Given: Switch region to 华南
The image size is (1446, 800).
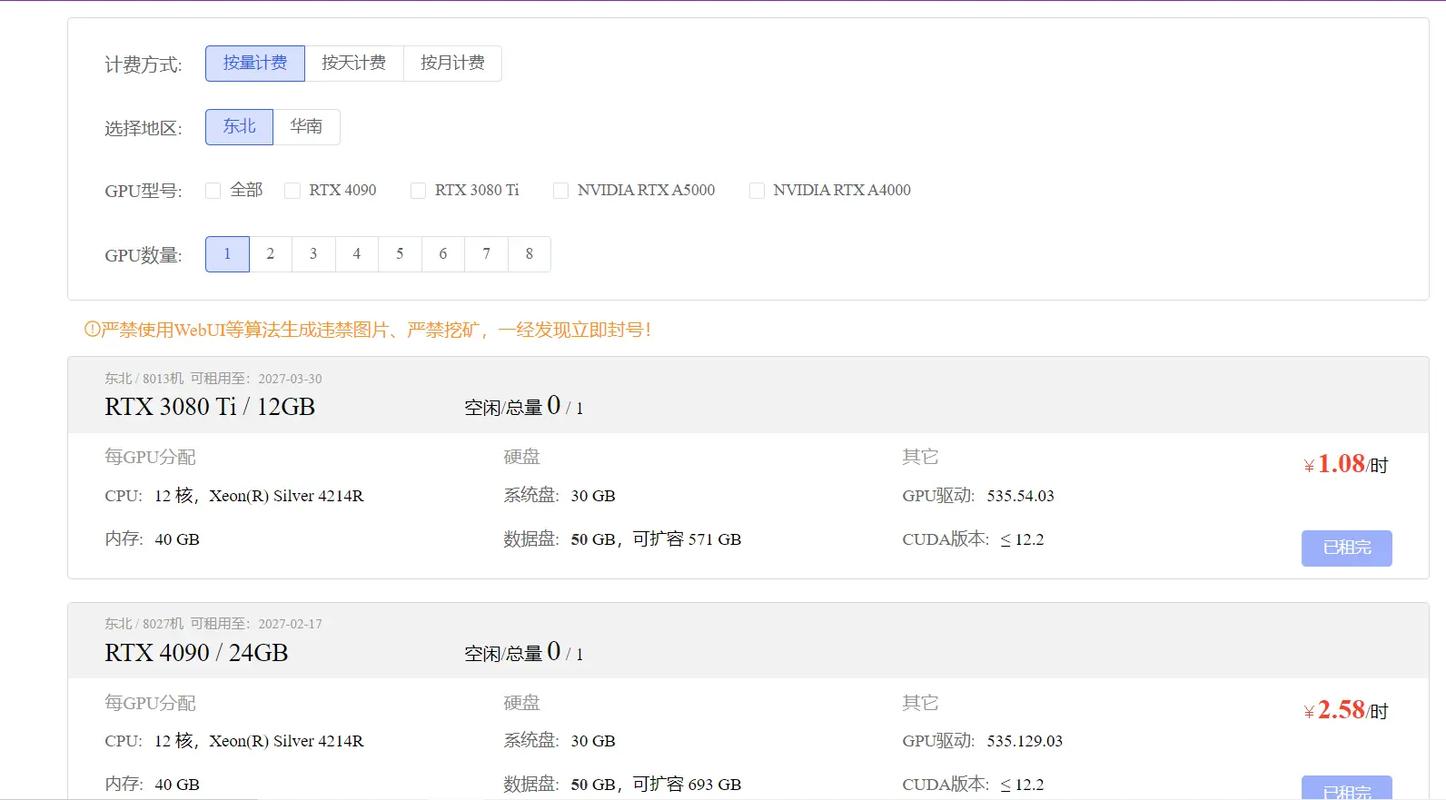Looking at the screenshot, I should point(306,127).
